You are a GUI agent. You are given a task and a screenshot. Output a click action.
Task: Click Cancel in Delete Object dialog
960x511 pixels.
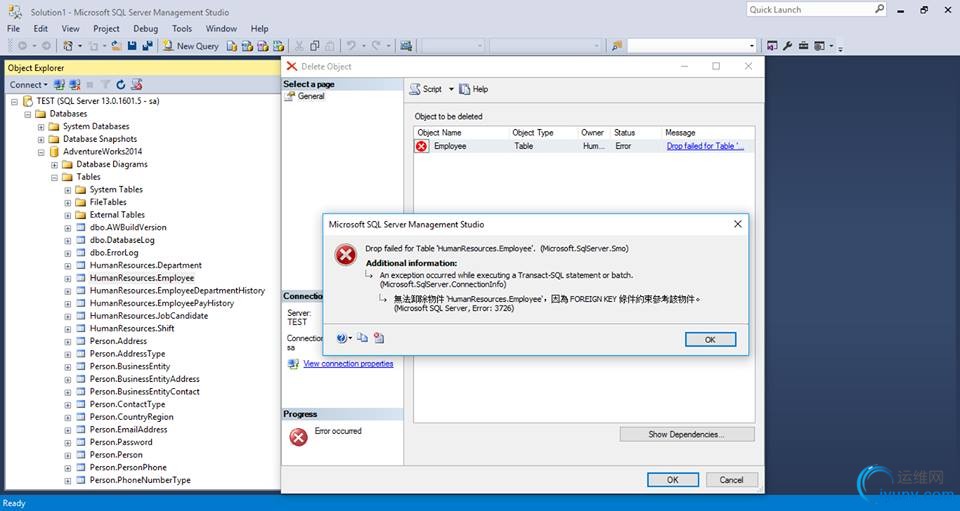[731, 480]
